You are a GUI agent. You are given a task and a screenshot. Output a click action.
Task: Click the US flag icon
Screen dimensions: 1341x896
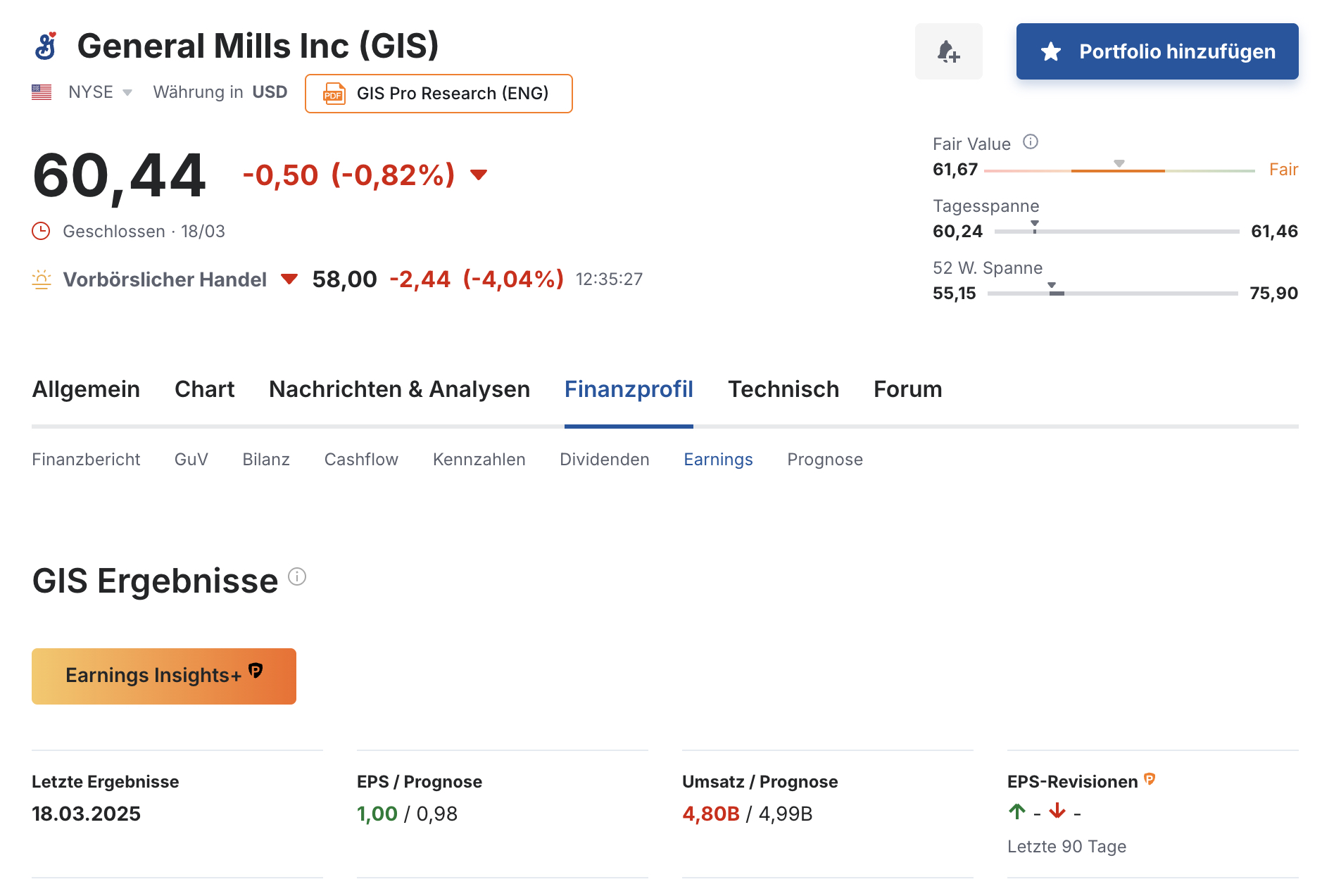[42, 92]
